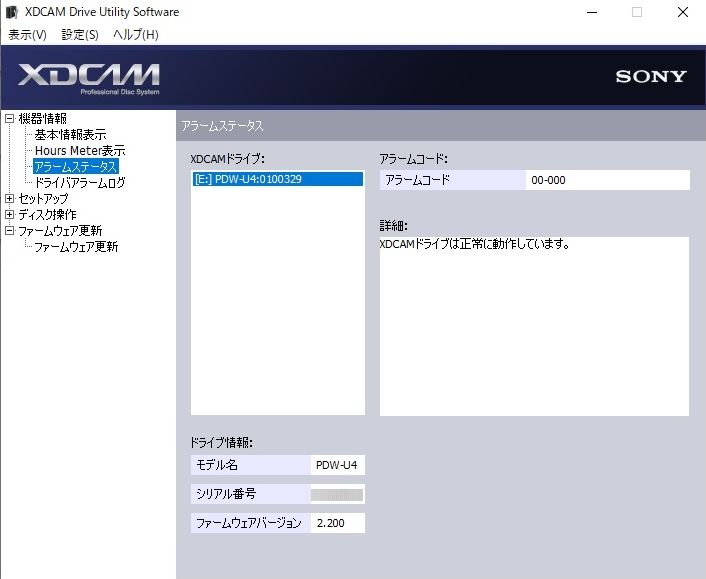The image size is (706, 579).
Task: Expand the セットアップ tree node
Action: click(x=9, y=199)
